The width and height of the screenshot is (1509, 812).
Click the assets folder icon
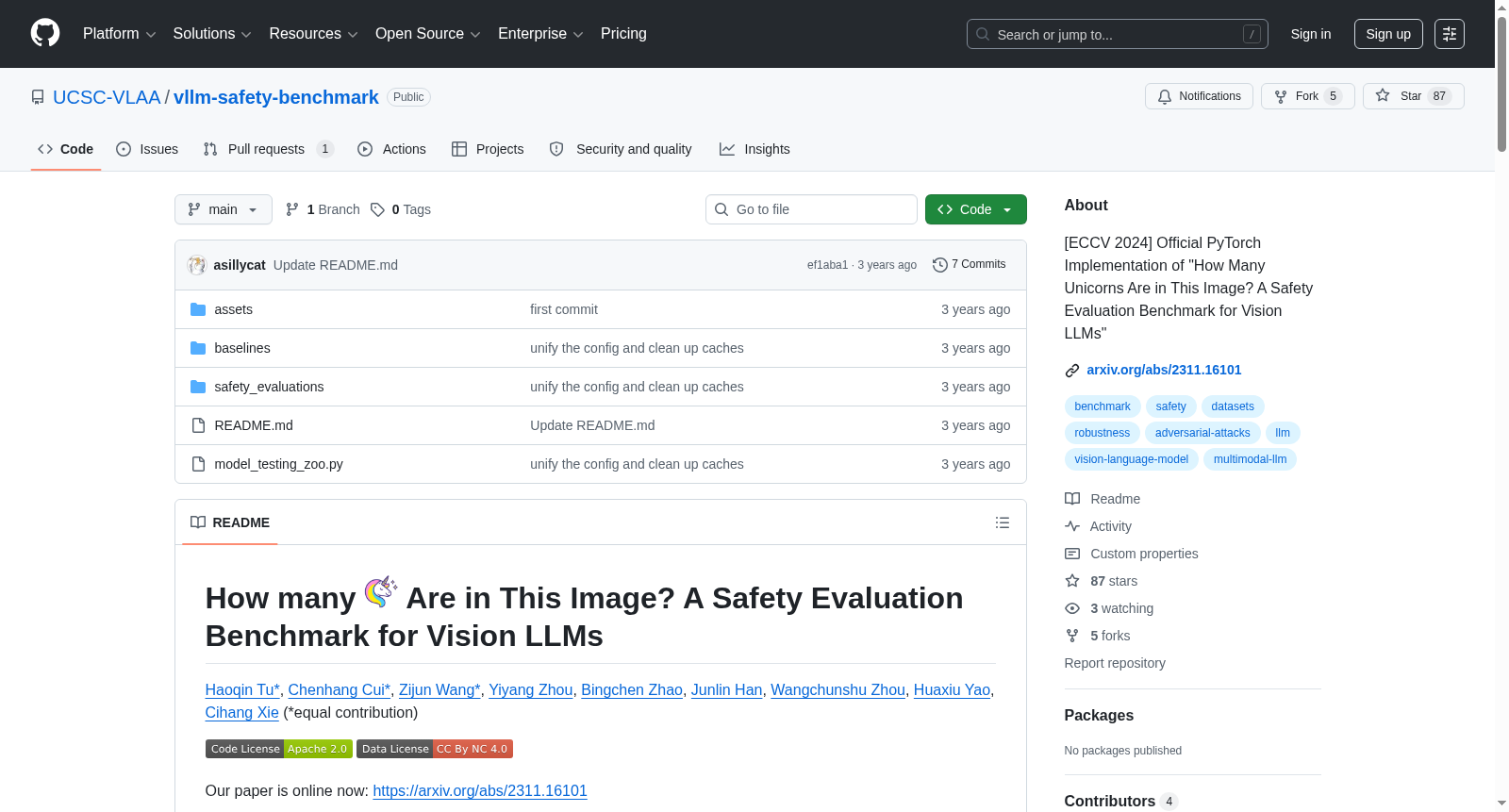point(198,309)
